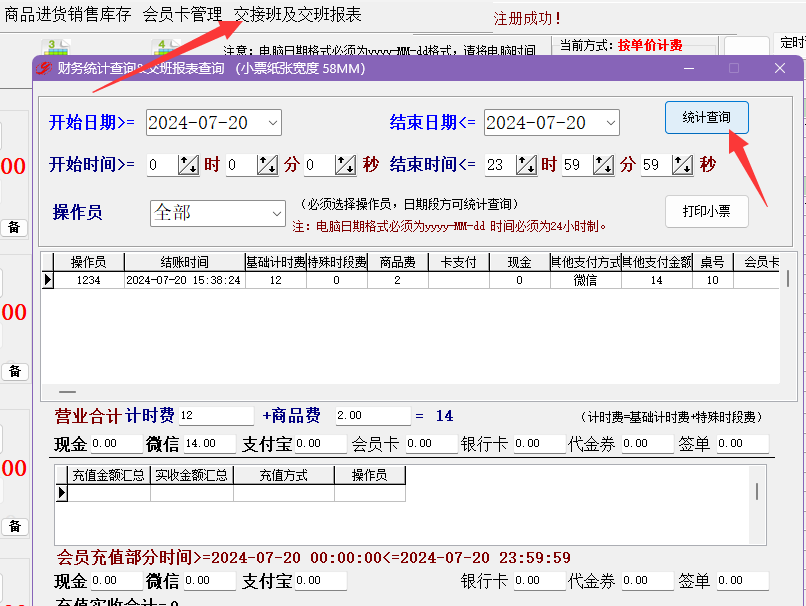Click the first 备 button in background window

pyautogui.click(x=14, y=227)
